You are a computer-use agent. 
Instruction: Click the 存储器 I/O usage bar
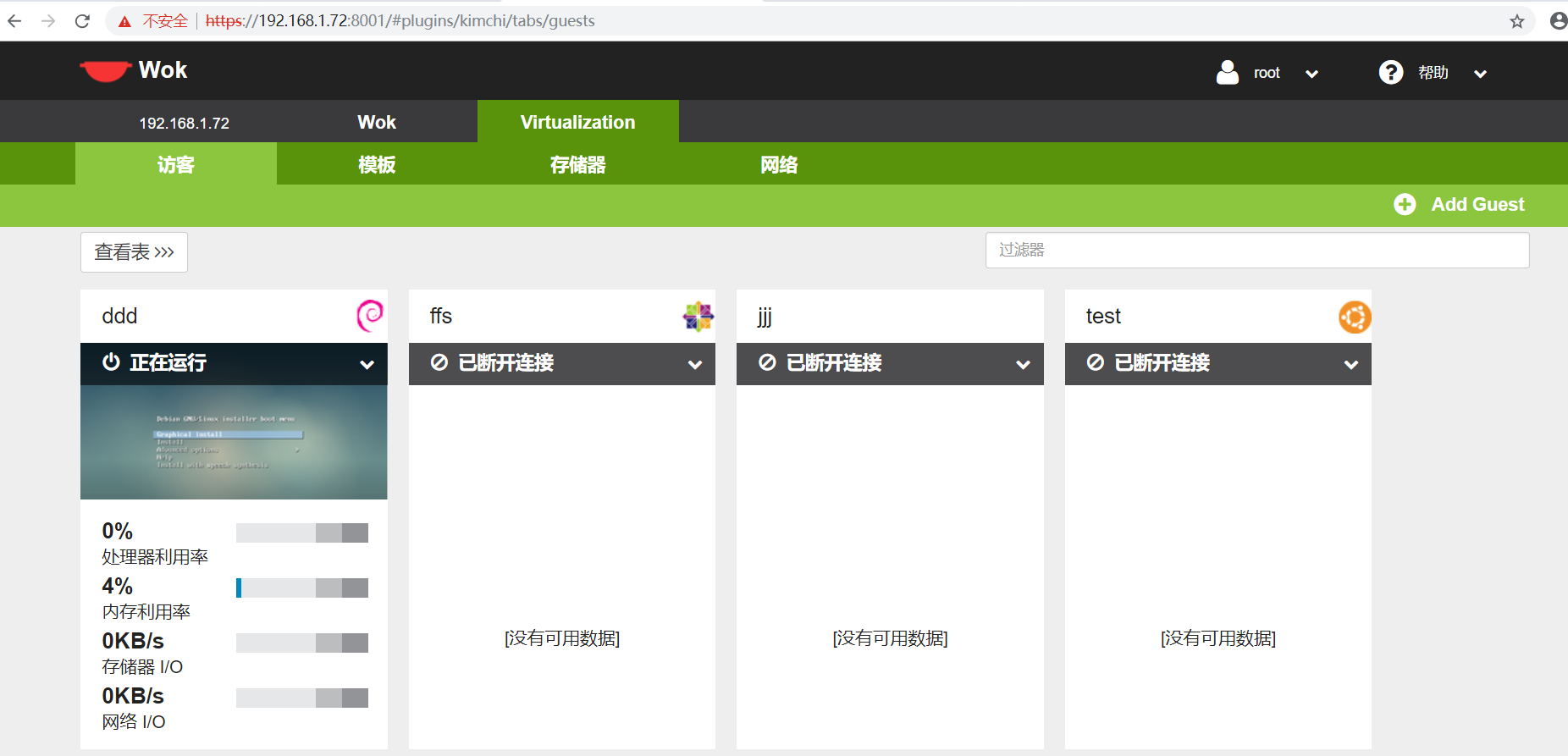pos(302,643)
